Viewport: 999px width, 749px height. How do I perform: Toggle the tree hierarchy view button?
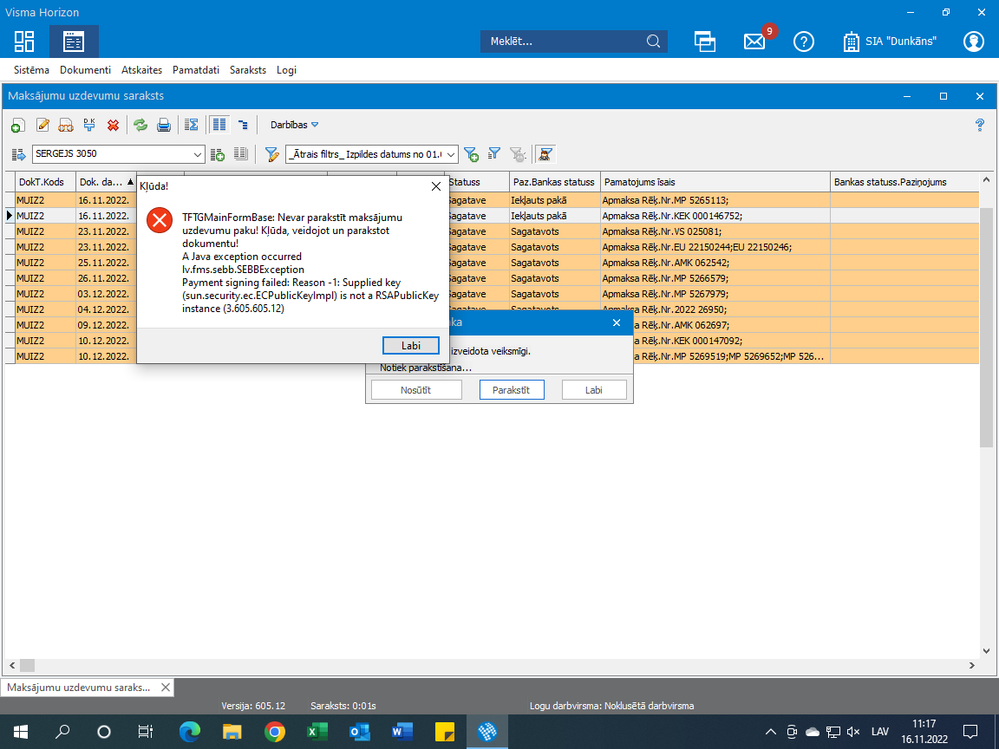[242, 125]
